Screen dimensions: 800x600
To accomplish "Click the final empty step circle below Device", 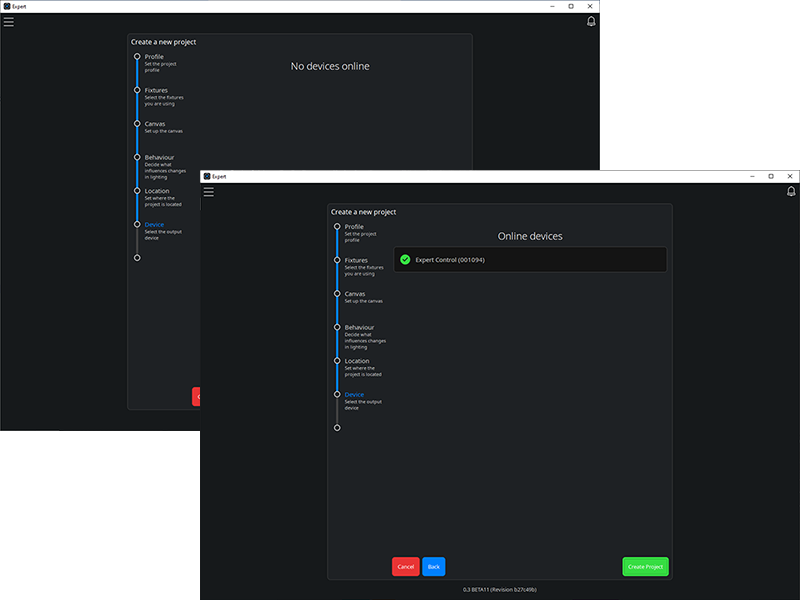I will coord(337,427).
